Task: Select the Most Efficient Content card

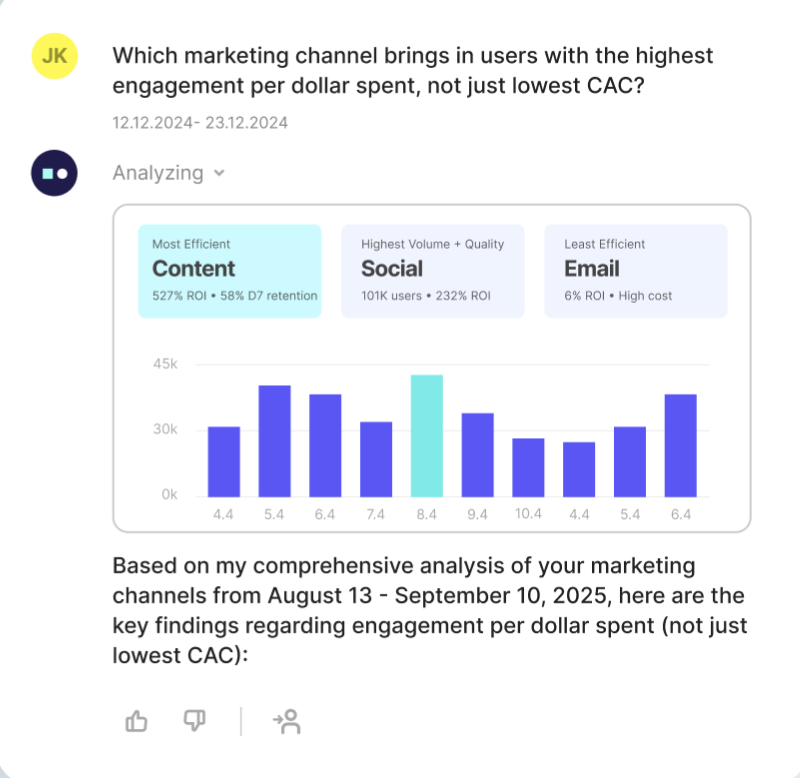Action: click(x=230, y=271)
